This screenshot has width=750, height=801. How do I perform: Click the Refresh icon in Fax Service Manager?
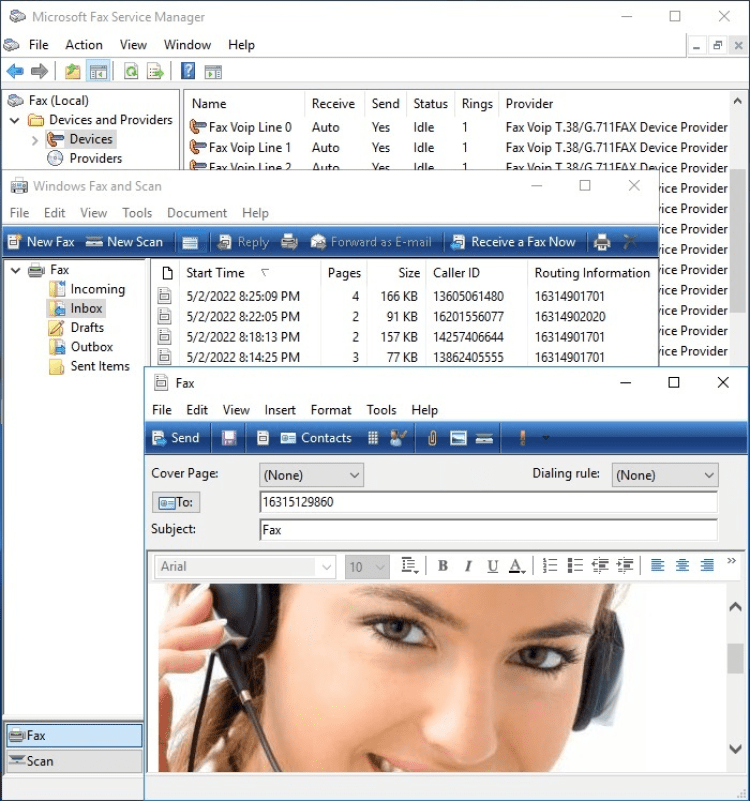tap(131, 71)
